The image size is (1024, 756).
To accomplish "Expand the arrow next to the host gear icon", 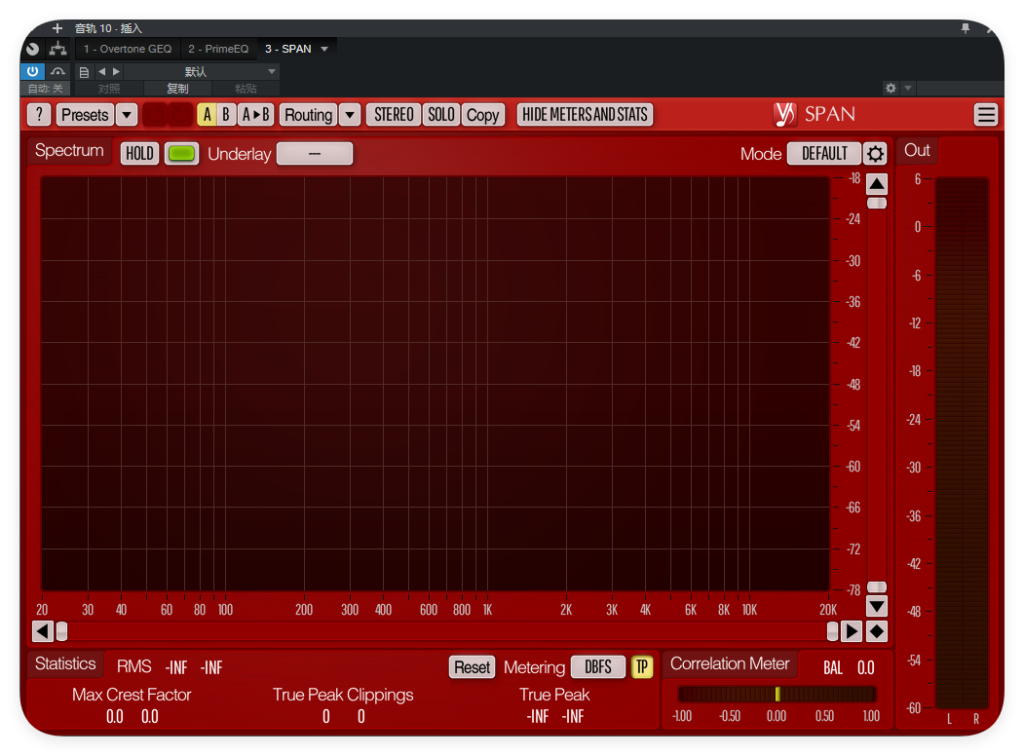I will [908, 87].
